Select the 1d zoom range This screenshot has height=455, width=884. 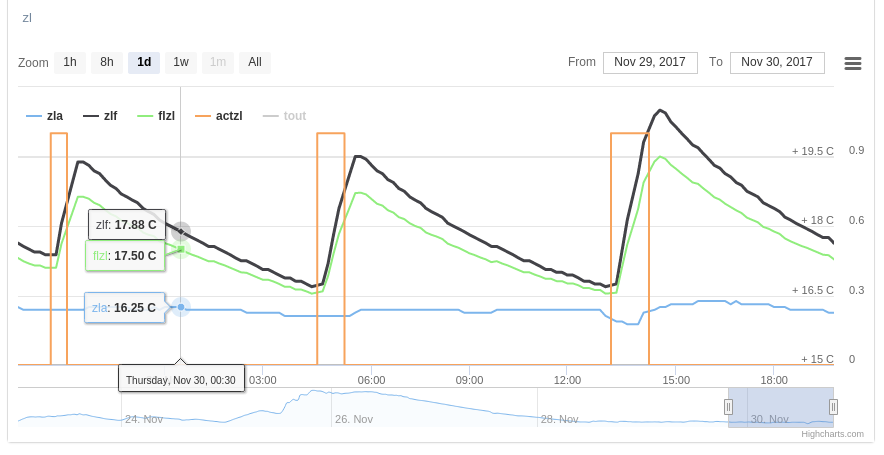(144, 63)
